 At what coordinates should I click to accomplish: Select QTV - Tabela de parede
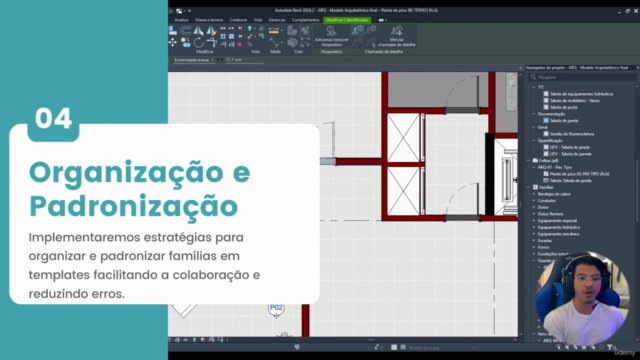tap(570, 154)
